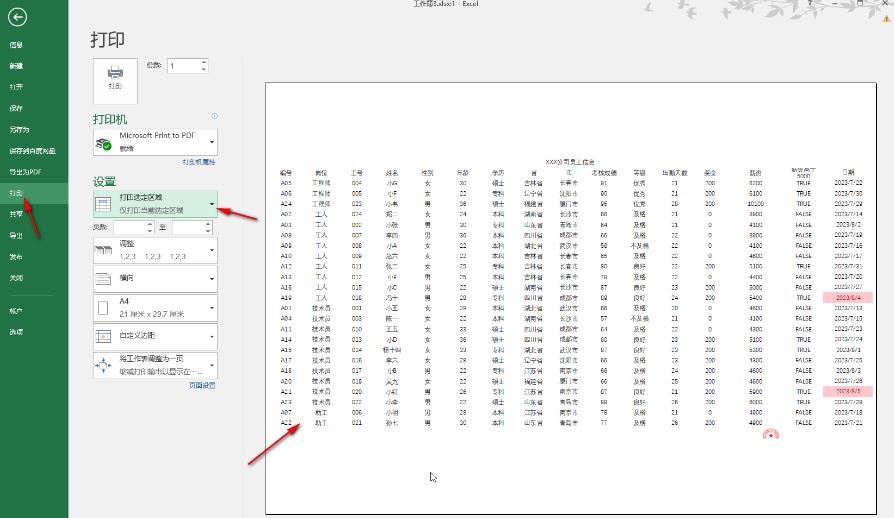Click the large printer Print button
Viewport: 894px width, 518px height.
tap(115, 79)
